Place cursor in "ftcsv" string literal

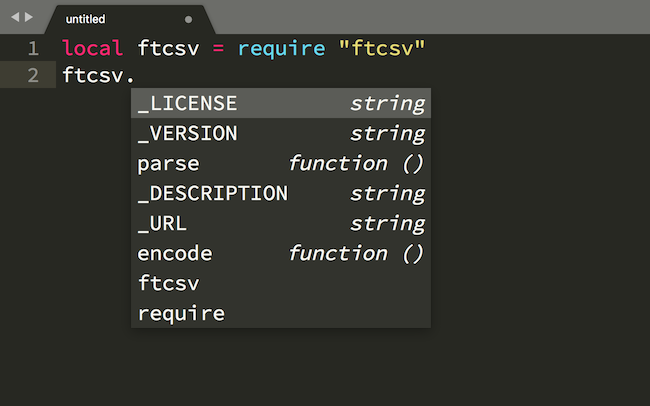click(382, 48)
